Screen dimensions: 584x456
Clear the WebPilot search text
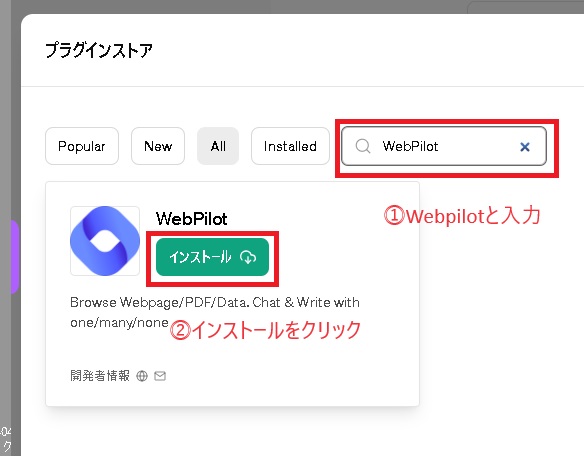click(525, 147)
